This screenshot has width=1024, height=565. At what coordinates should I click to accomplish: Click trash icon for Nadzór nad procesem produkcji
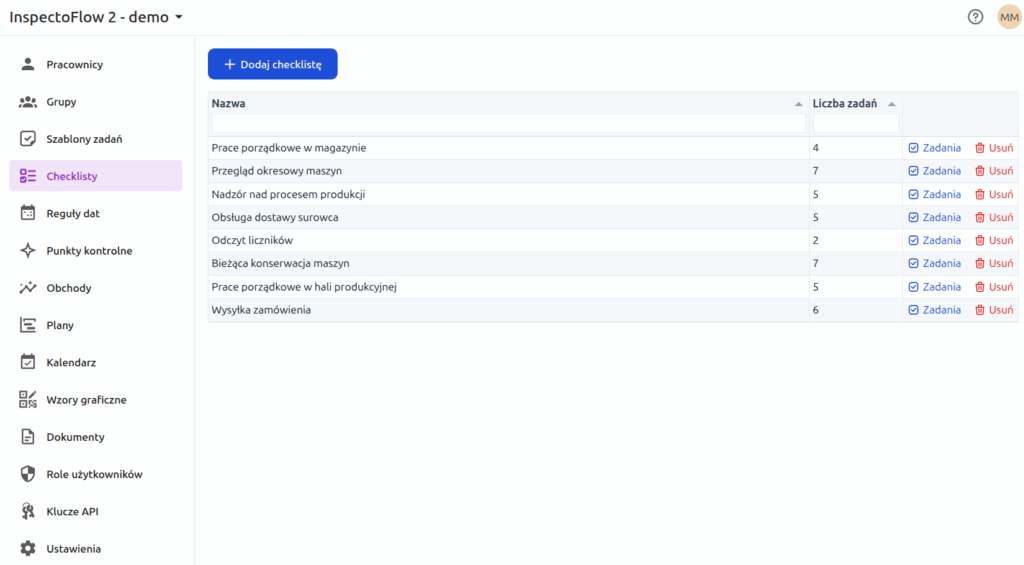(x=980, y=194)
